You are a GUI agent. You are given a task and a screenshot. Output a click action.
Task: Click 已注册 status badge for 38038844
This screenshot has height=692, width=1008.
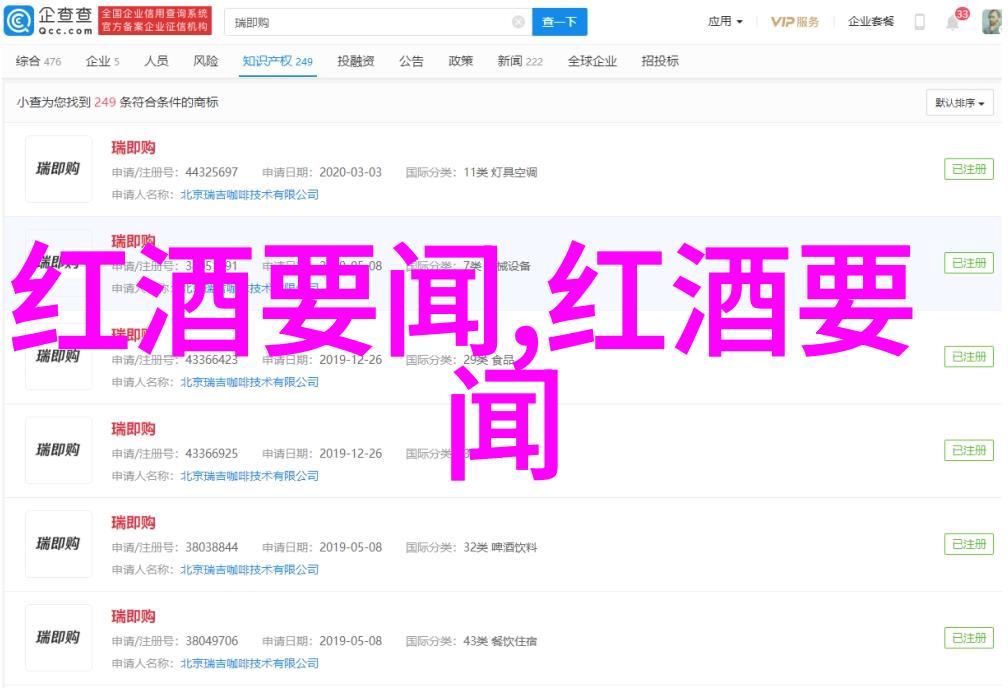tap(969, 545)
